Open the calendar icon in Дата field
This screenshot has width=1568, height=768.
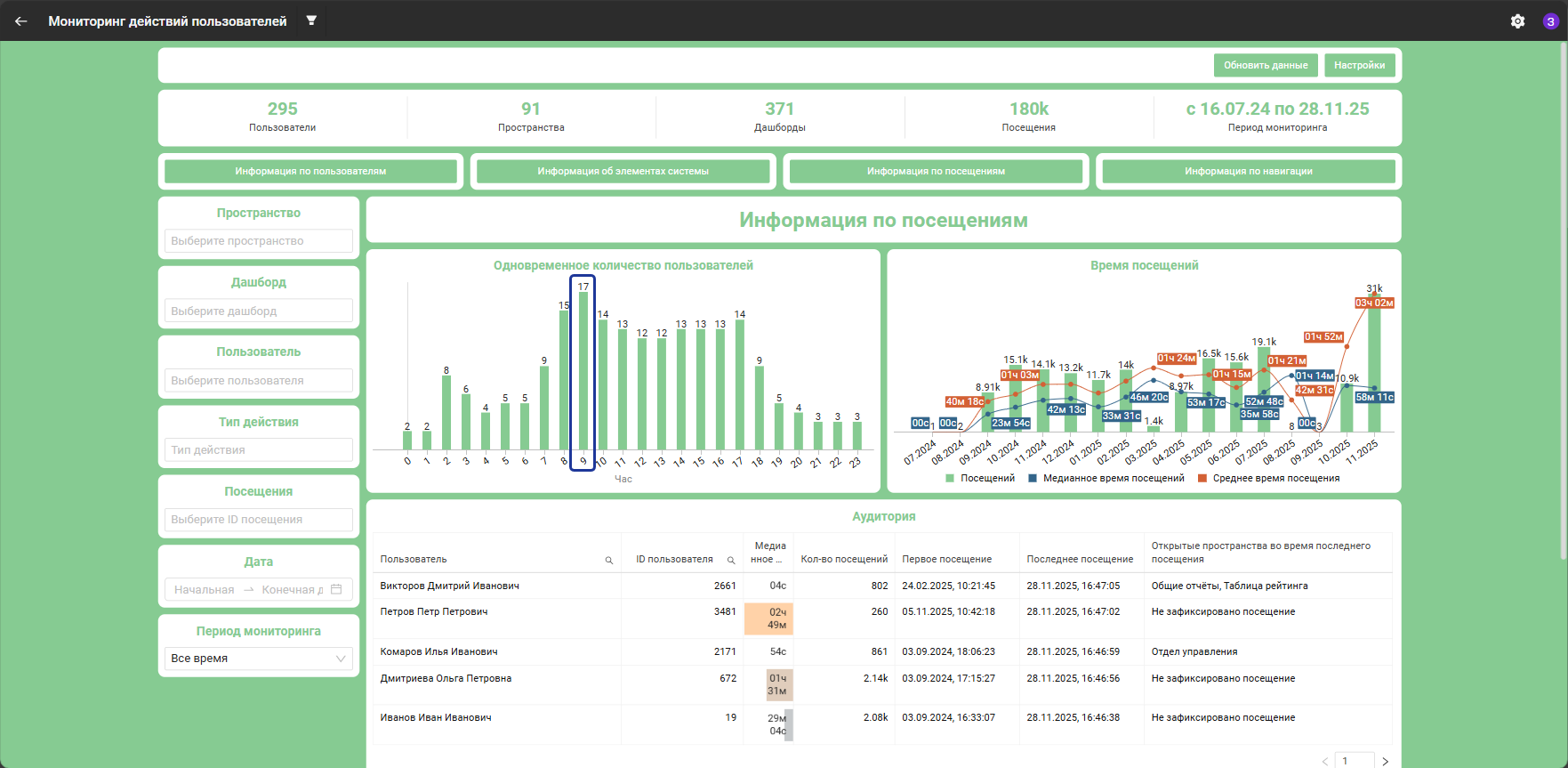point(336,589)
